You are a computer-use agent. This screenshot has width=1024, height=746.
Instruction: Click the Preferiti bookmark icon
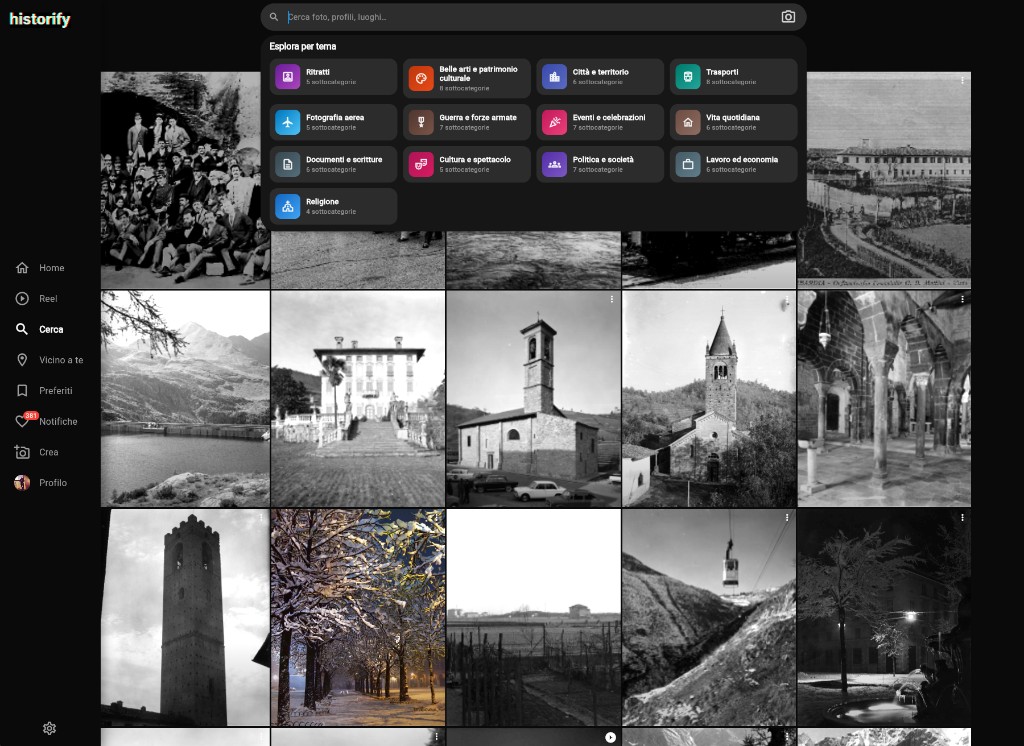[x=22, y=391]
